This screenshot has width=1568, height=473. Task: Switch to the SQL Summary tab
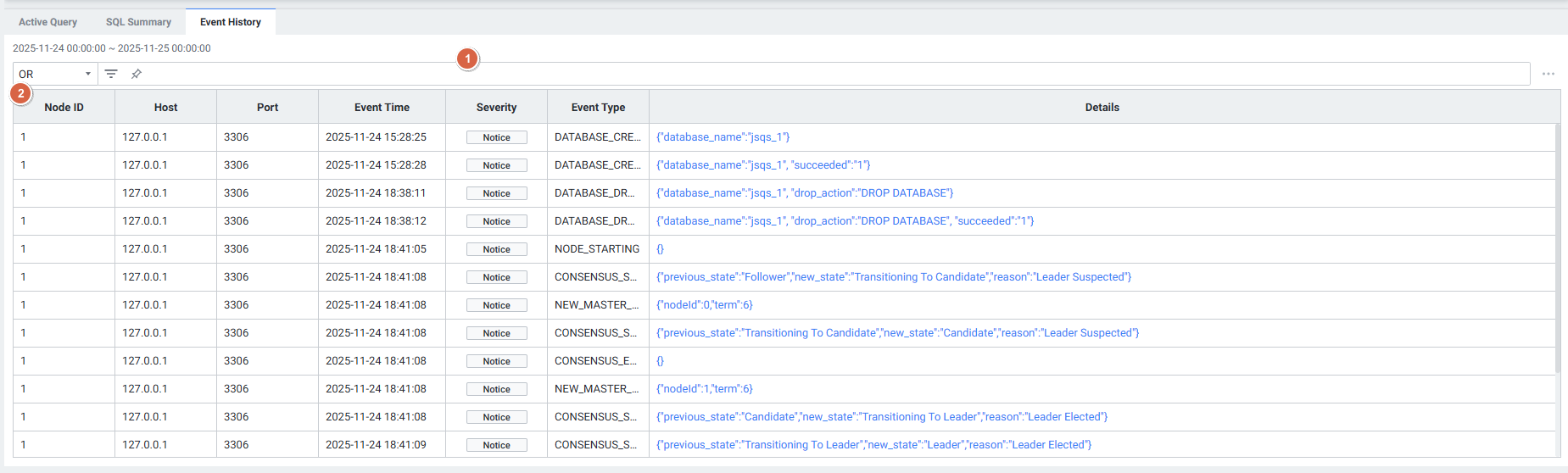[138, 22]
